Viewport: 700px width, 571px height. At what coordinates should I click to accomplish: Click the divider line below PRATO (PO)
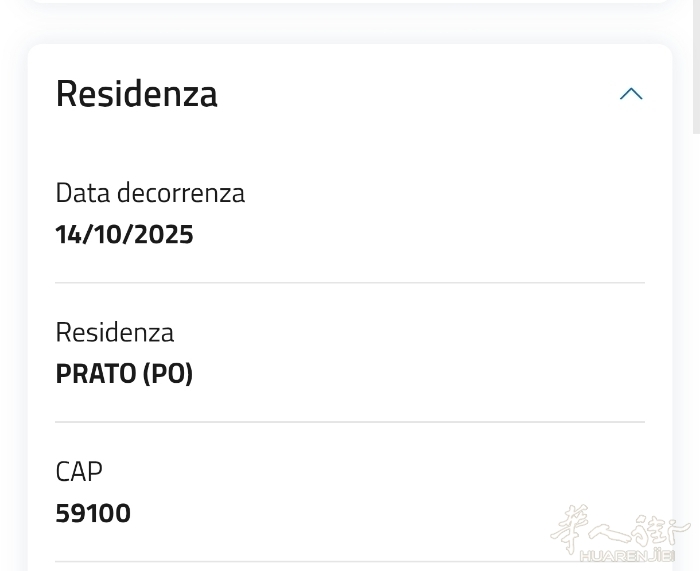tap(350, 422)
